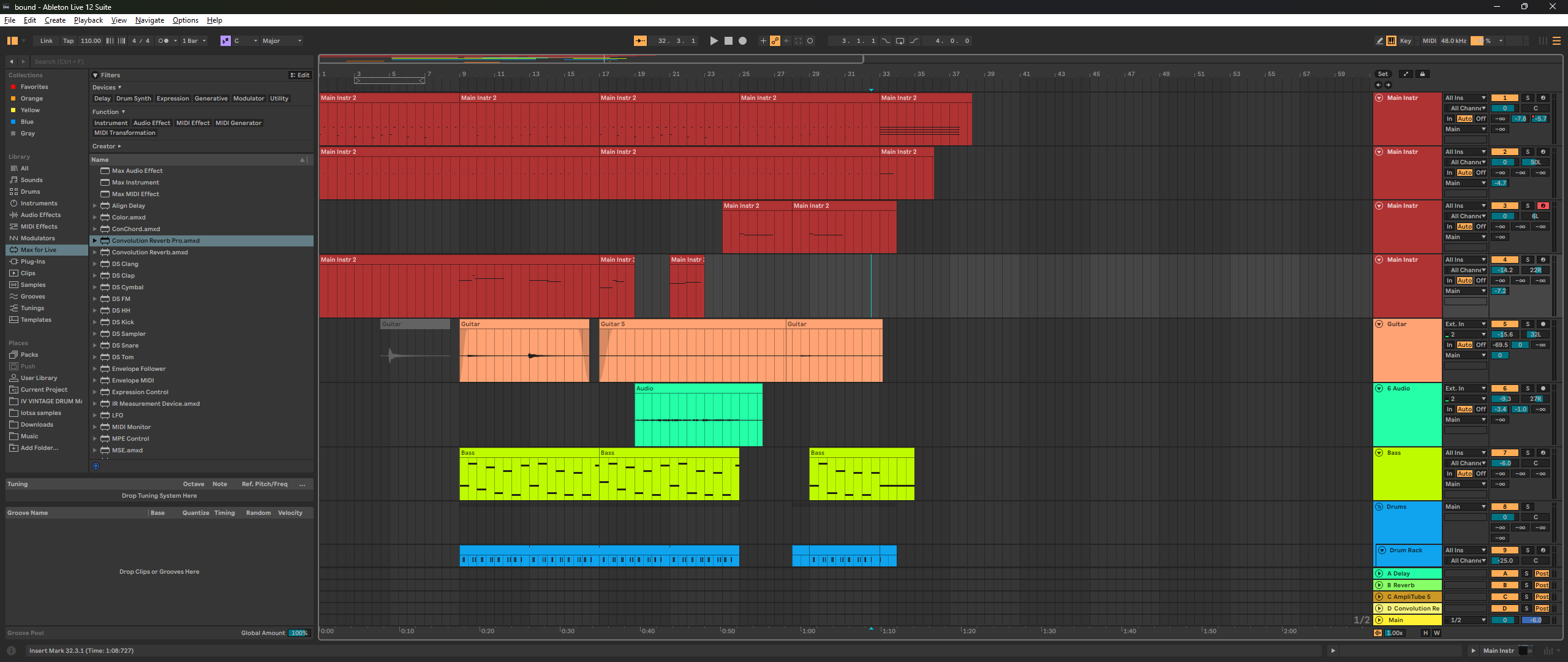Screen dimensions: 1568x662
Task: Solo the Guitar track
Action: pos(1528,324)
